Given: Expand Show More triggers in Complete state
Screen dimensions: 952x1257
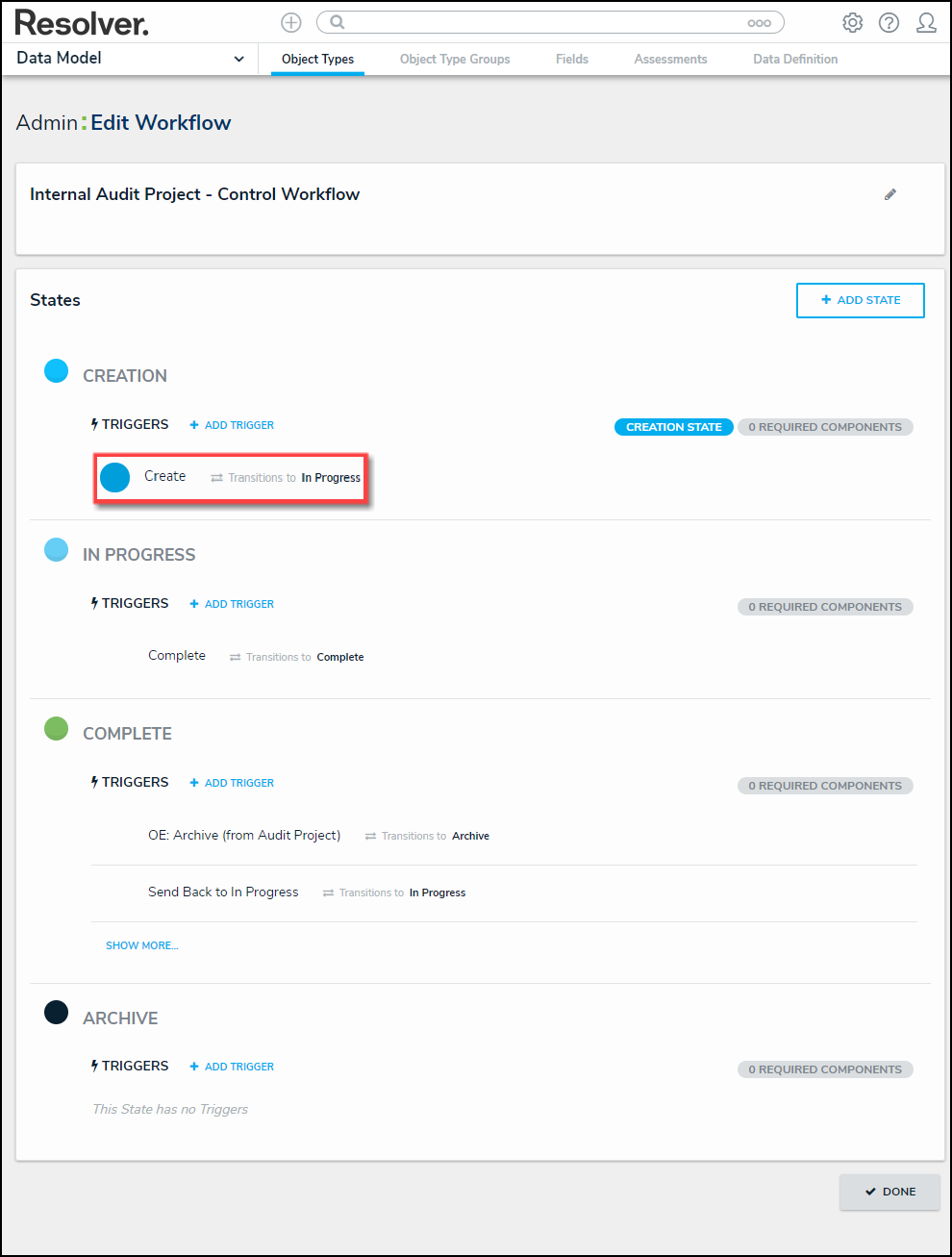Looking at the screenshot, I should pos(142,945).
